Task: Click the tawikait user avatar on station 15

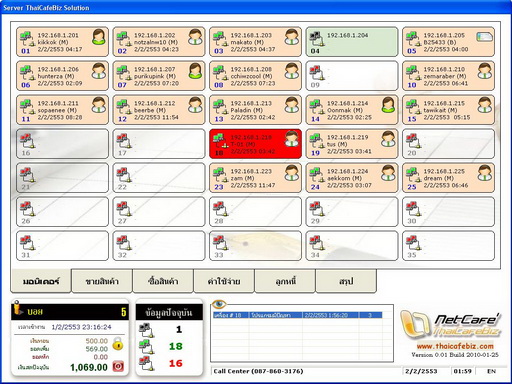Action: [484, 105]
